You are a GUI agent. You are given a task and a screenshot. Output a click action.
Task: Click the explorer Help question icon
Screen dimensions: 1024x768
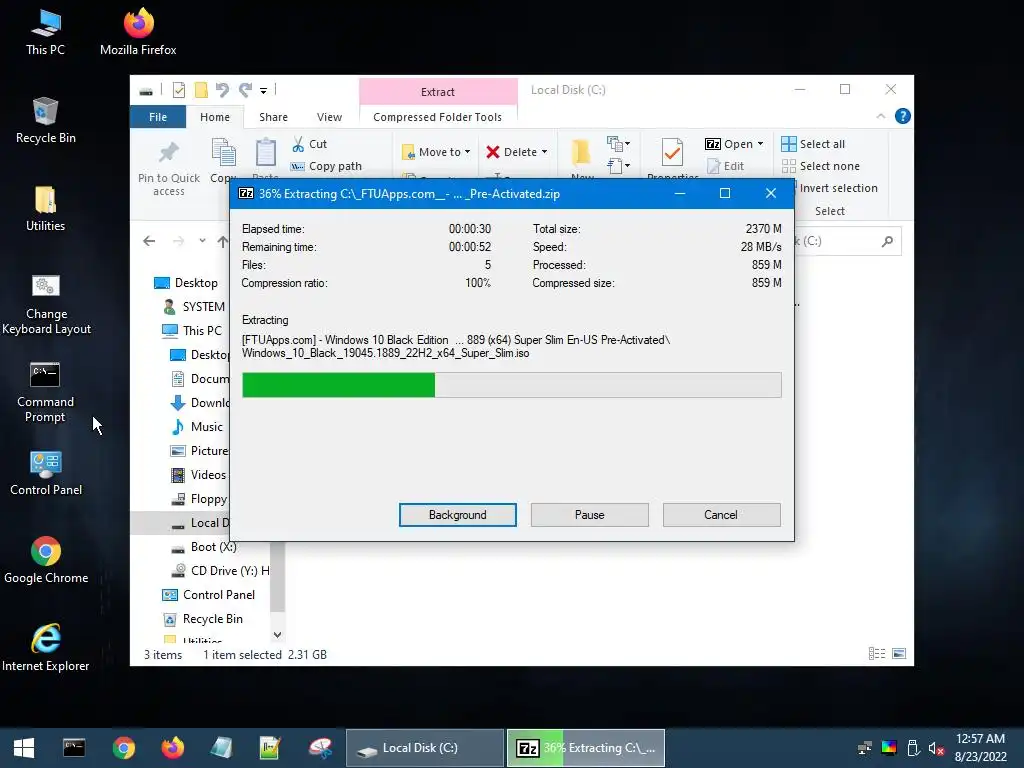903,116
